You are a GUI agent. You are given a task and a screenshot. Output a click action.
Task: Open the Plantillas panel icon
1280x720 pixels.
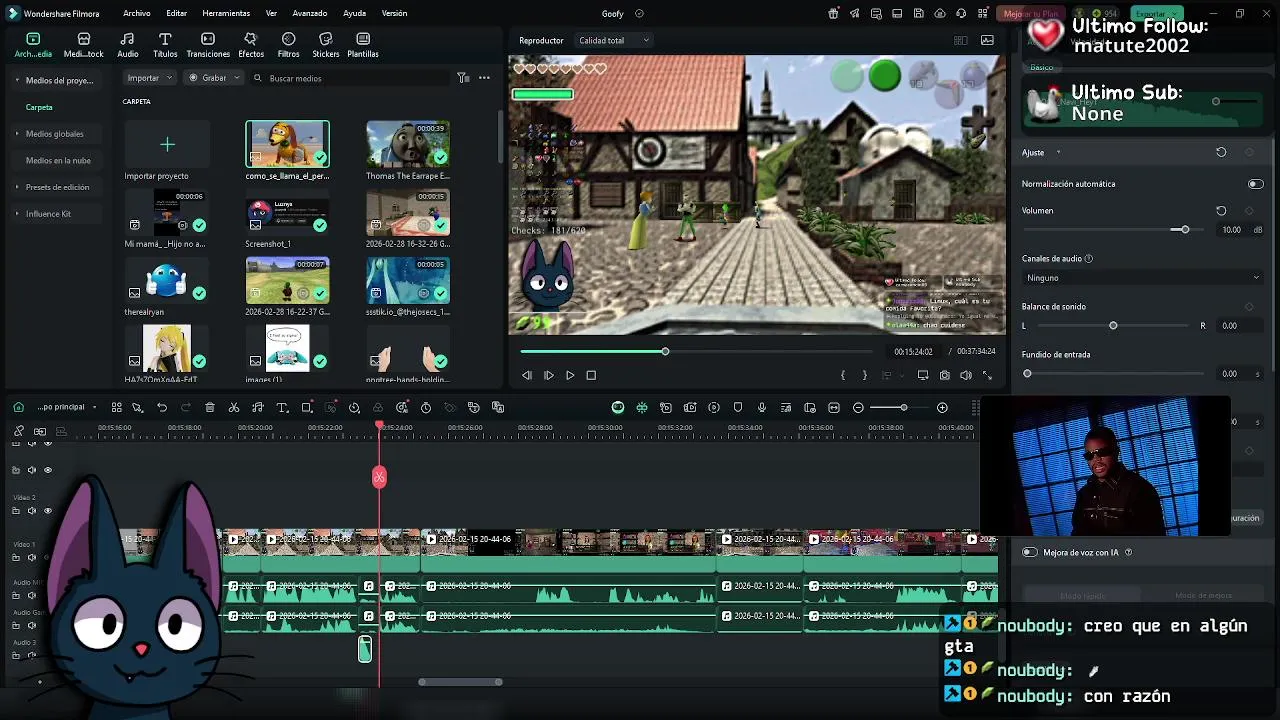point(363,45)
